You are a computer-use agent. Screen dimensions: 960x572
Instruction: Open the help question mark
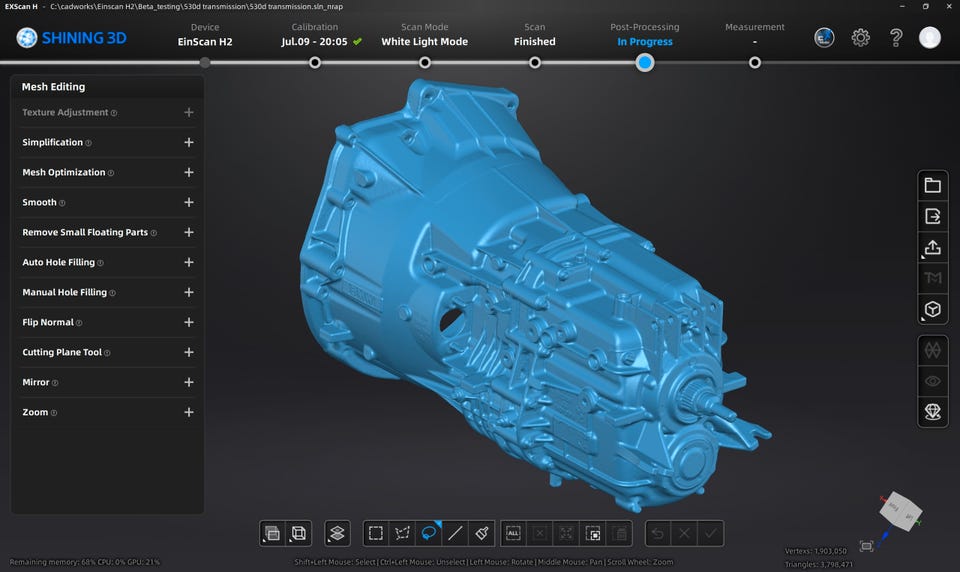[x=896, y=38]
